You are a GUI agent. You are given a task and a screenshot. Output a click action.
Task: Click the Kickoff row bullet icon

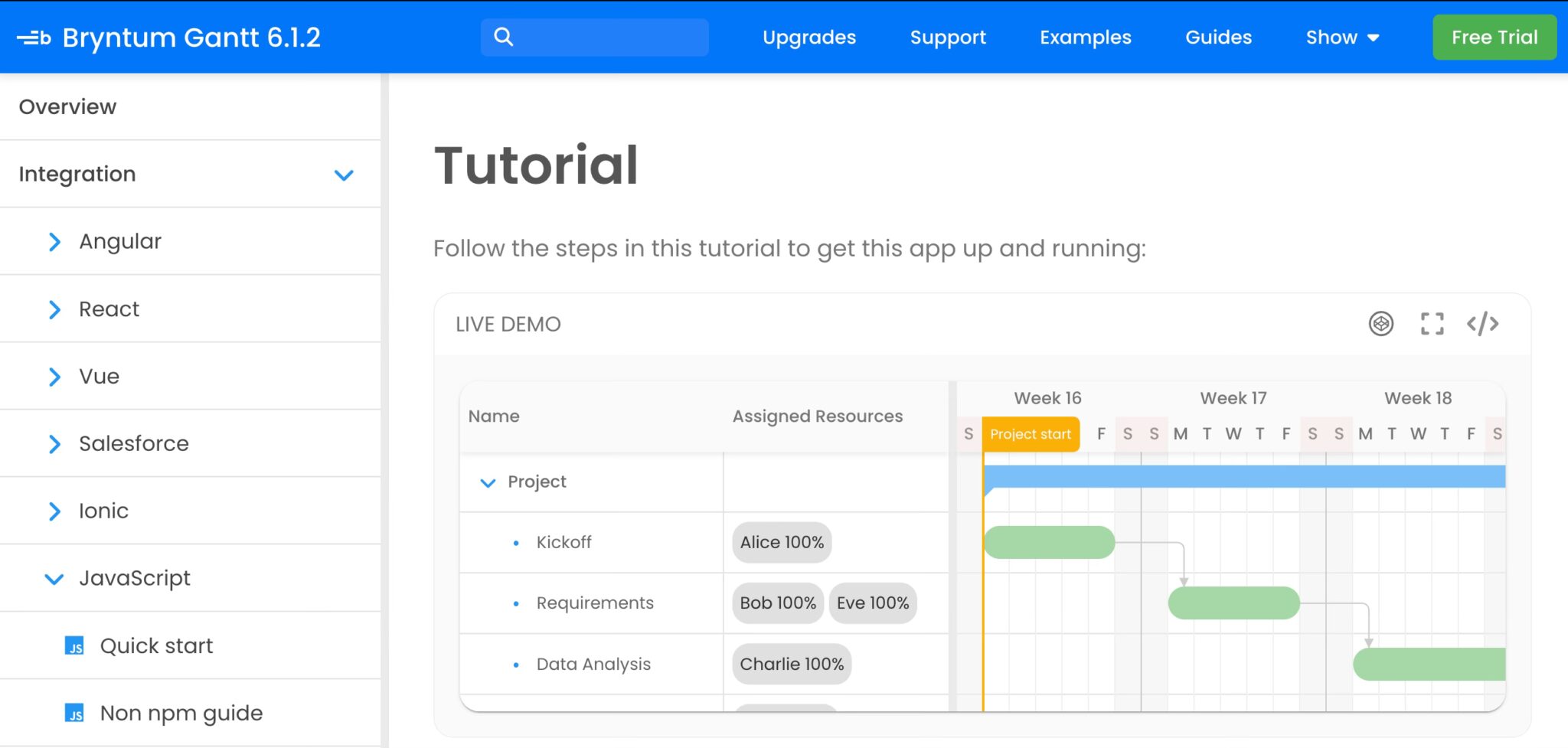click(x=516, y=543)
